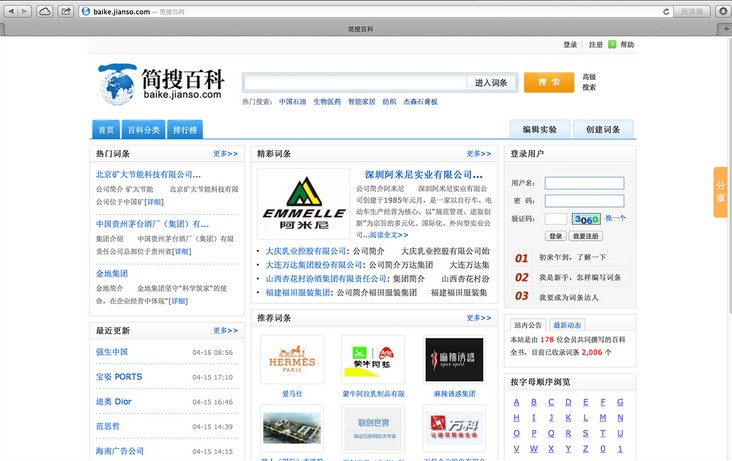732x461 pixels.
Task: Focus the 验证码 input field
Action: (556, 219)
